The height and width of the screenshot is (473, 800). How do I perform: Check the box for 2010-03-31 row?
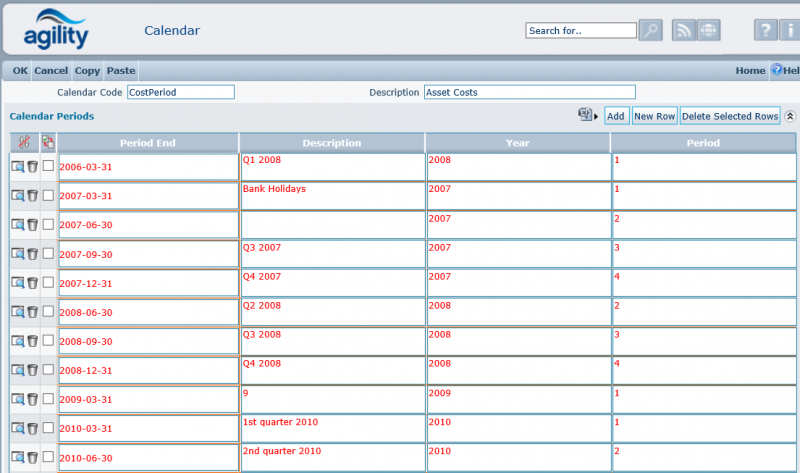coord(48,428)
